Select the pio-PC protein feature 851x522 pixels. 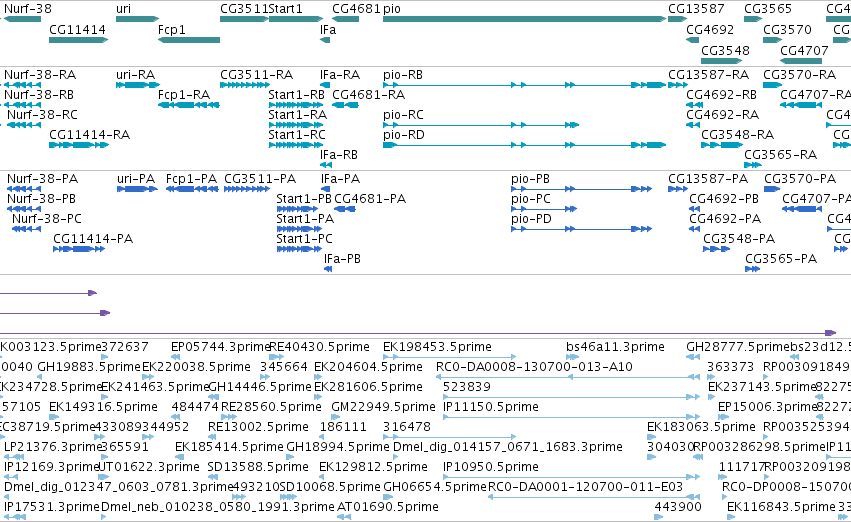(544, 209)
